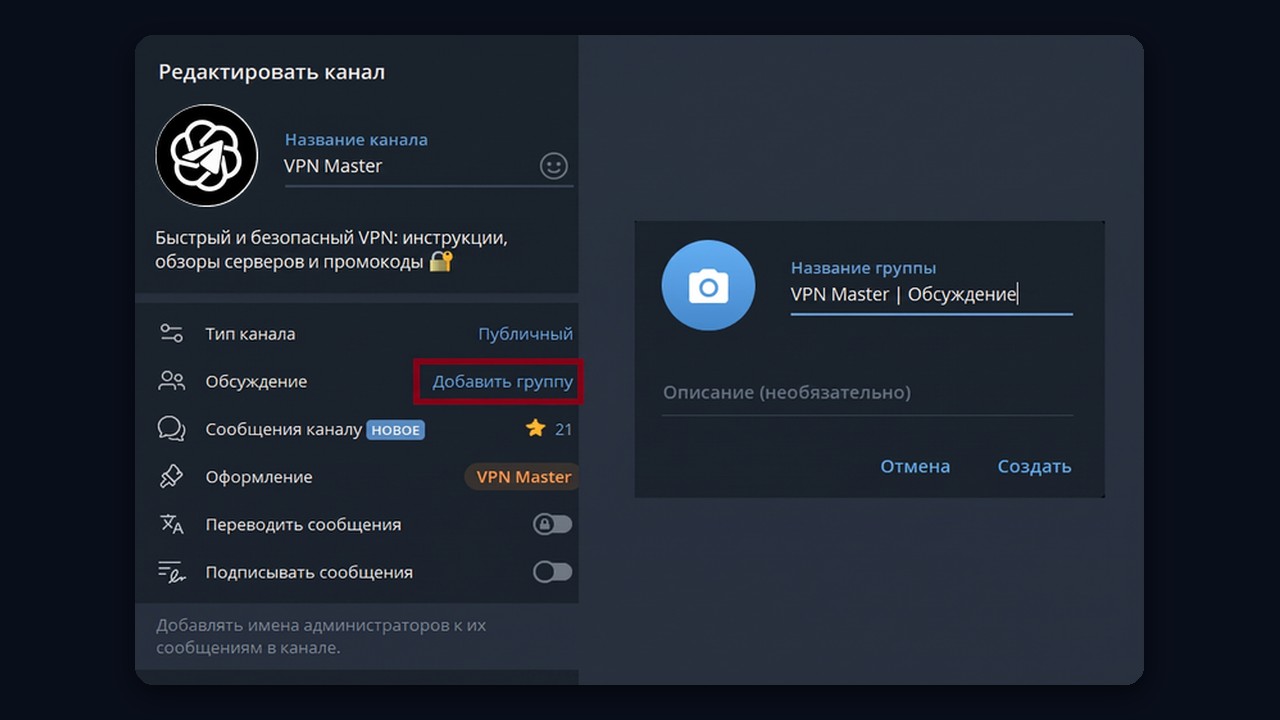Click the channel avatar logo
Image resolution: width=1280 pixels, height=720 pixels.
pyautogui.click(x=207, y=156)
